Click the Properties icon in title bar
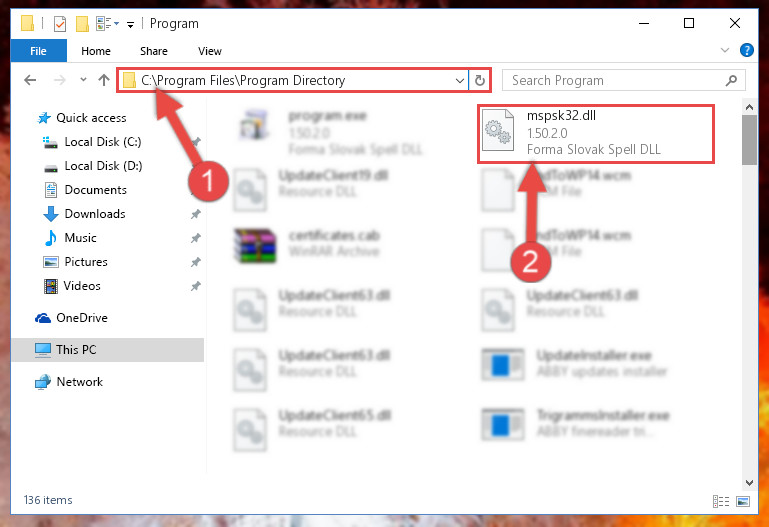 click(x=60, y=24)
